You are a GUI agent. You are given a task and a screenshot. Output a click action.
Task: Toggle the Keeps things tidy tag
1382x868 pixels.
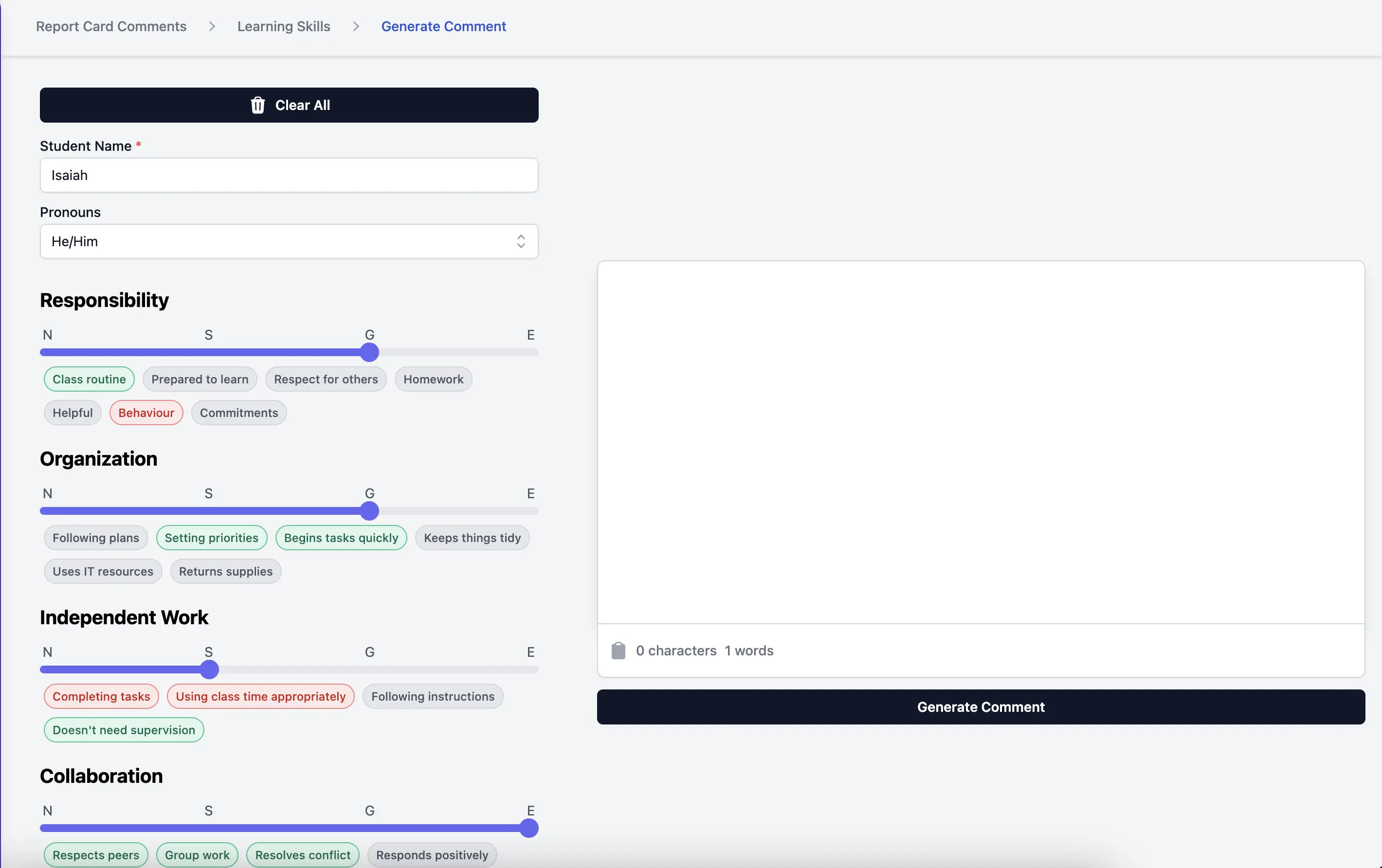click(x=472, y=538)
